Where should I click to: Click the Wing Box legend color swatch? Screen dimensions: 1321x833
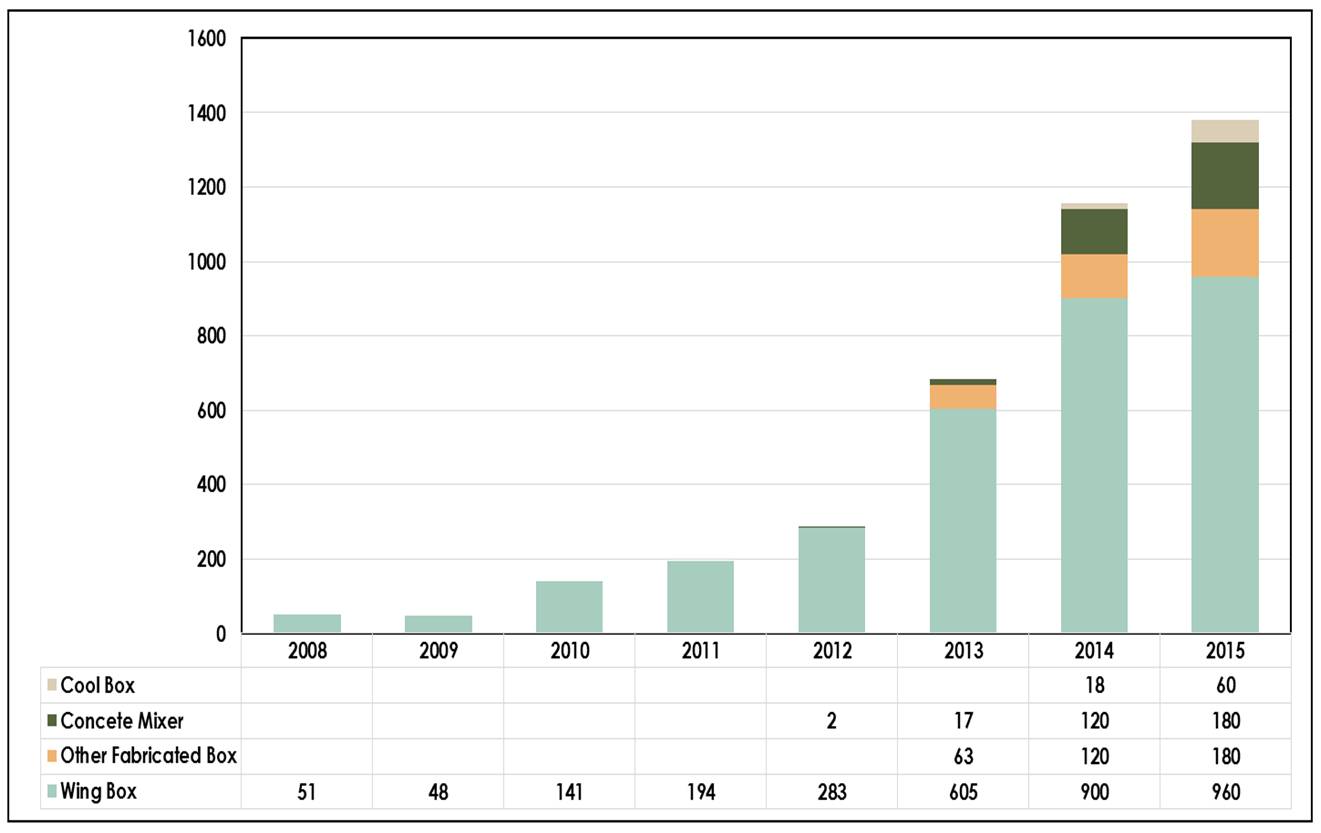[x=52, y=792]
